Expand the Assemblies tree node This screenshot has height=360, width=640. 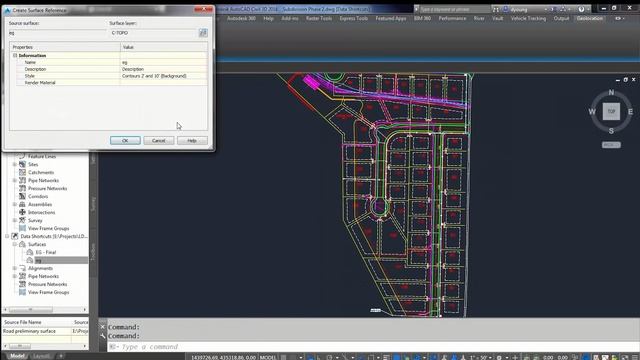(15, 204)
